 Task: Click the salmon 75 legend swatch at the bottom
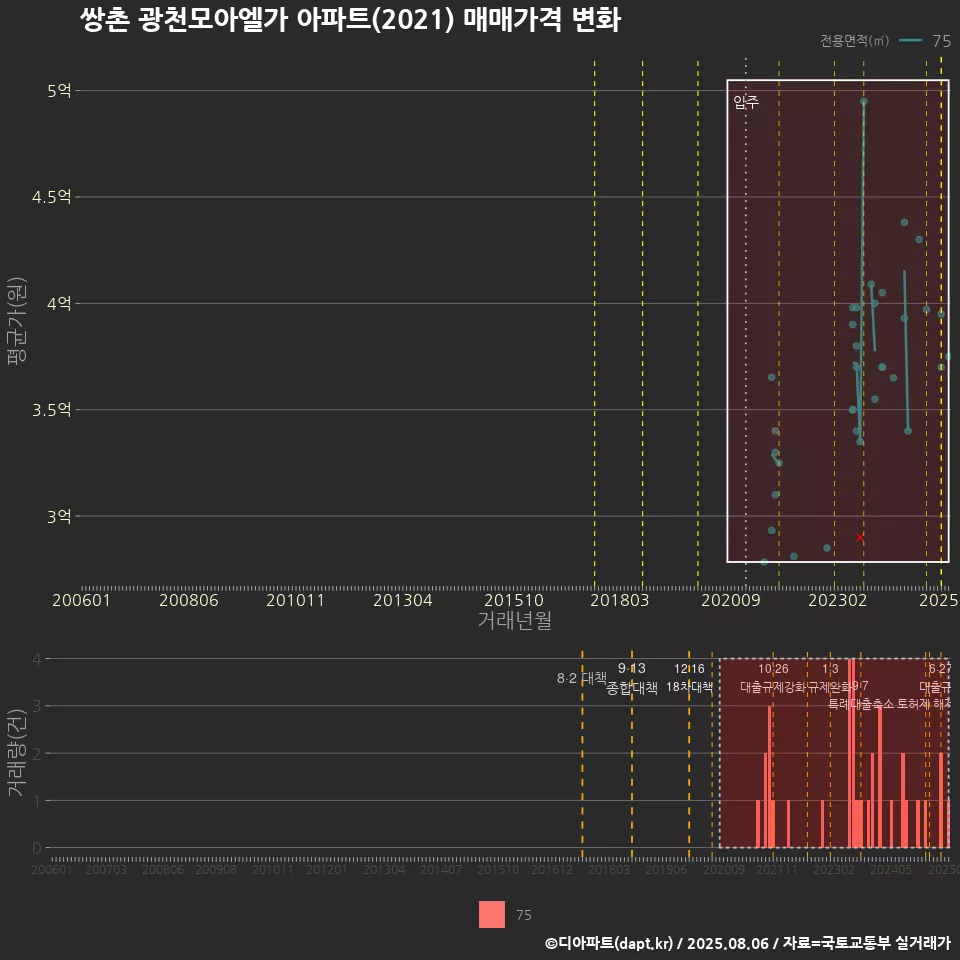coord(492,914)
